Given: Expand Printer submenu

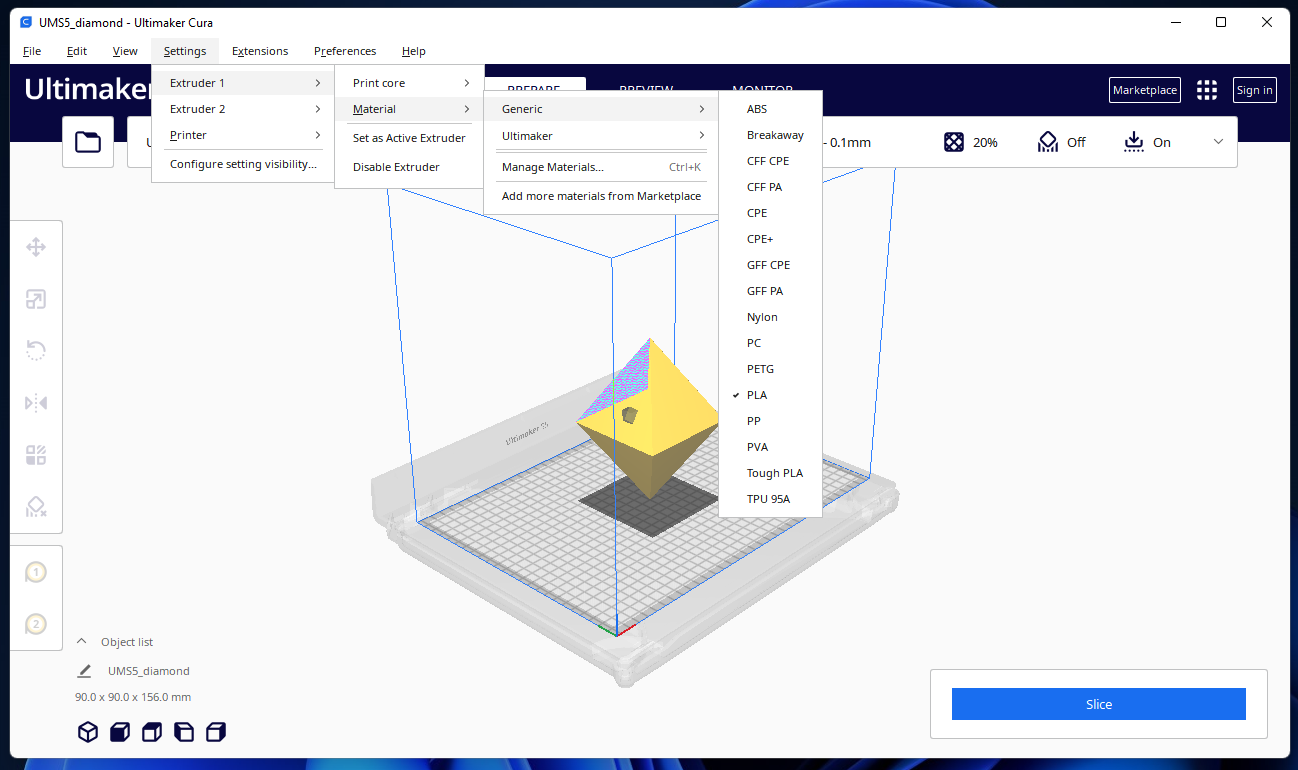Looking at the screenshot, I should (x=243, y=135).
